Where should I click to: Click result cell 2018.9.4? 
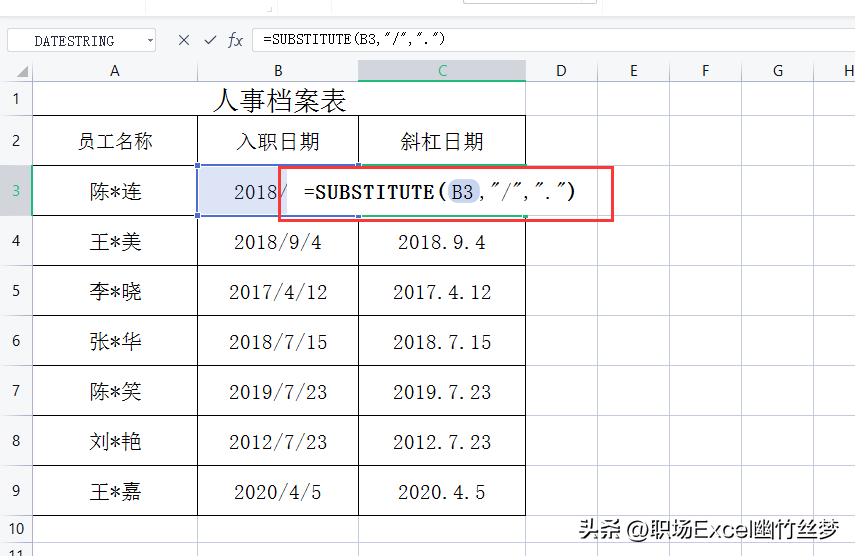click(442, 240)
